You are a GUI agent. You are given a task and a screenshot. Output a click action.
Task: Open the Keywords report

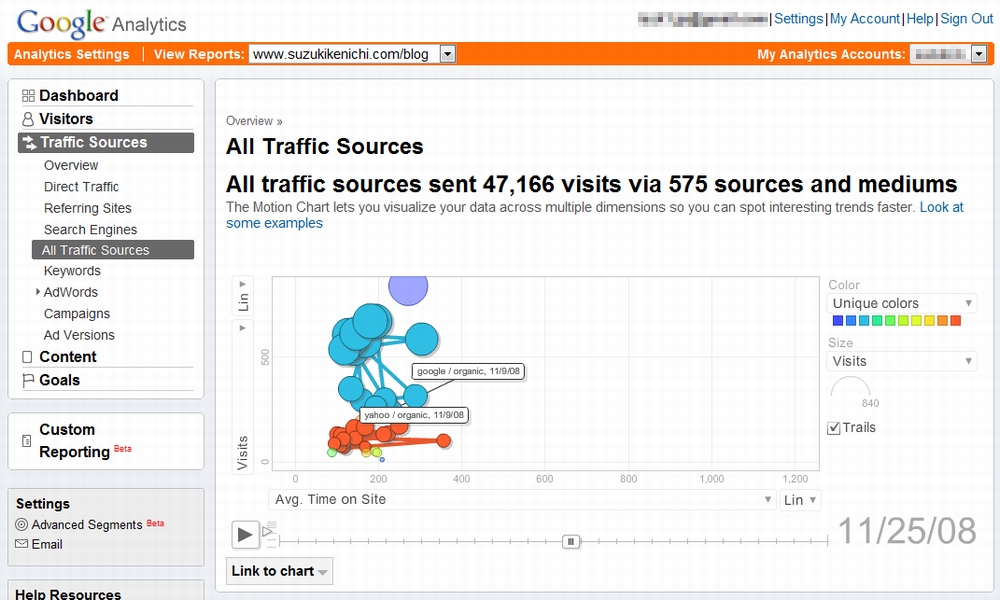point(72,271)
